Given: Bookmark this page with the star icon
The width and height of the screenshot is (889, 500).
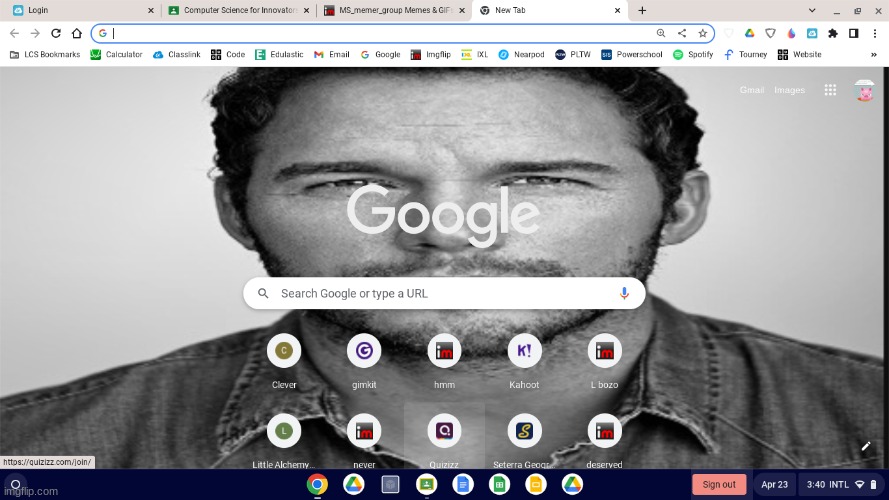Looking at the screenshot, I should tap(703, 33).
